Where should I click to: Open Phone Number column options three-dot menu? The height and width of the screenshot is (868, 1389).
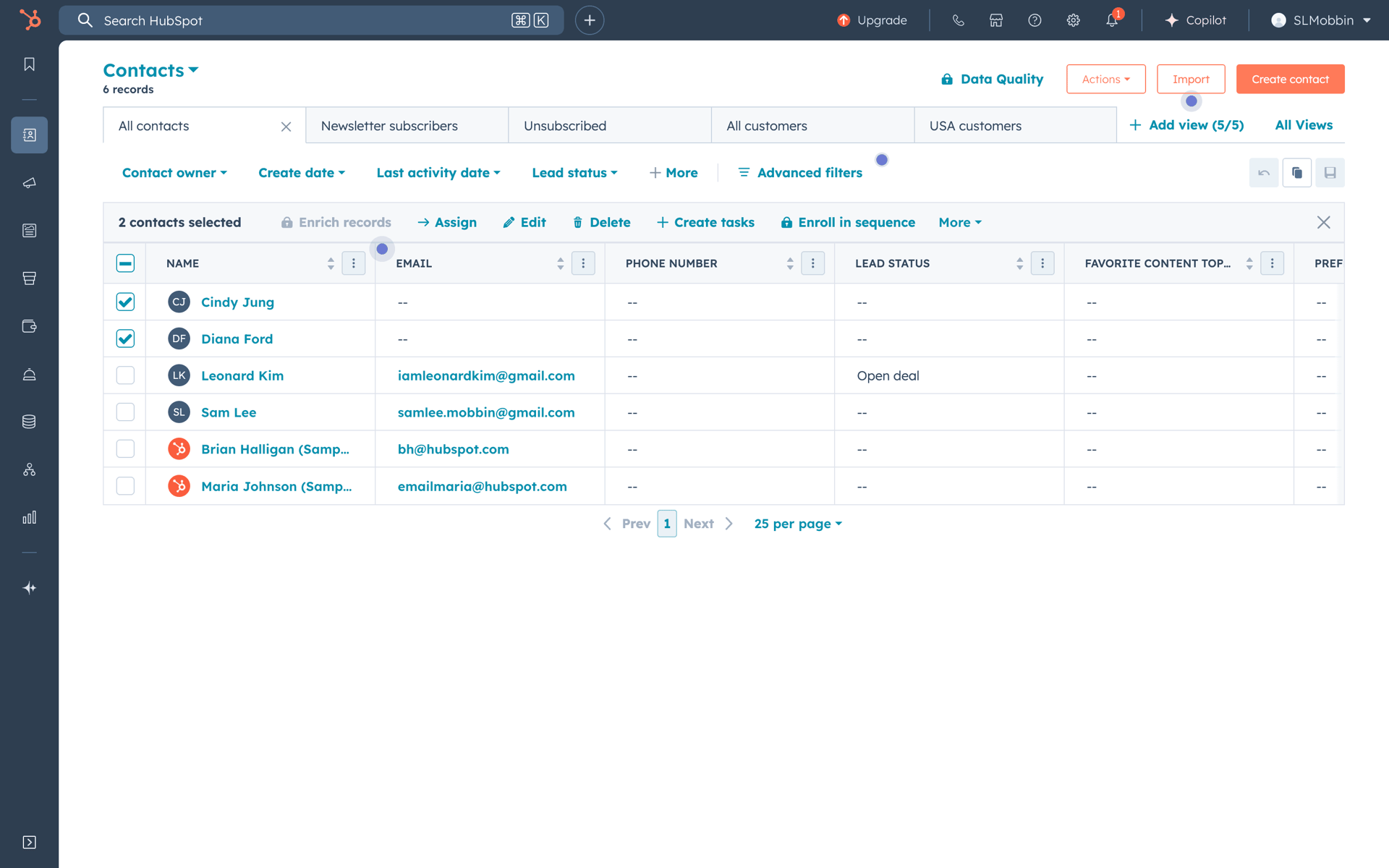(x=813, y=263)
